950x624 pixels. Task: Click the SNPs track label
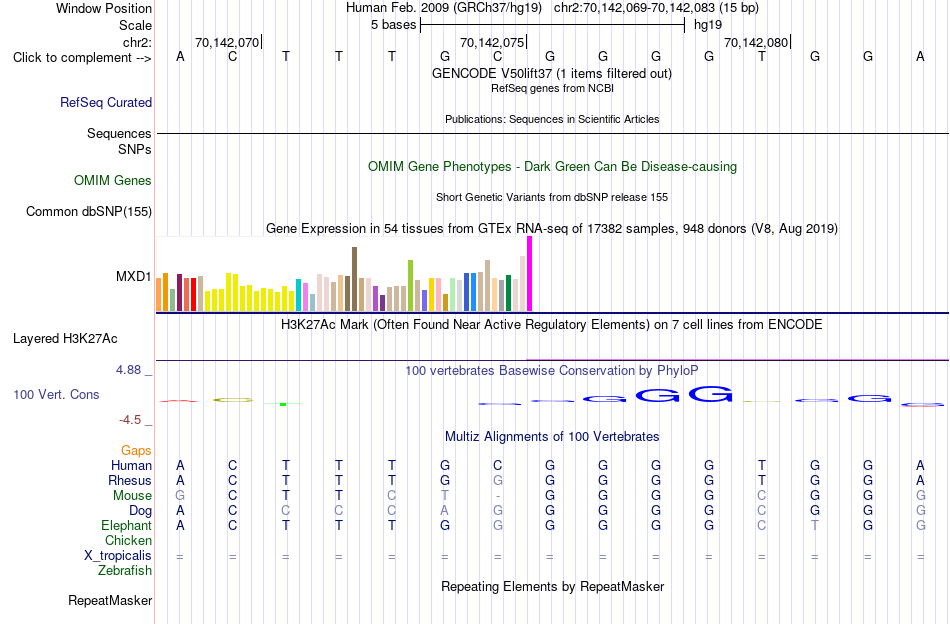tap(135, 149)
